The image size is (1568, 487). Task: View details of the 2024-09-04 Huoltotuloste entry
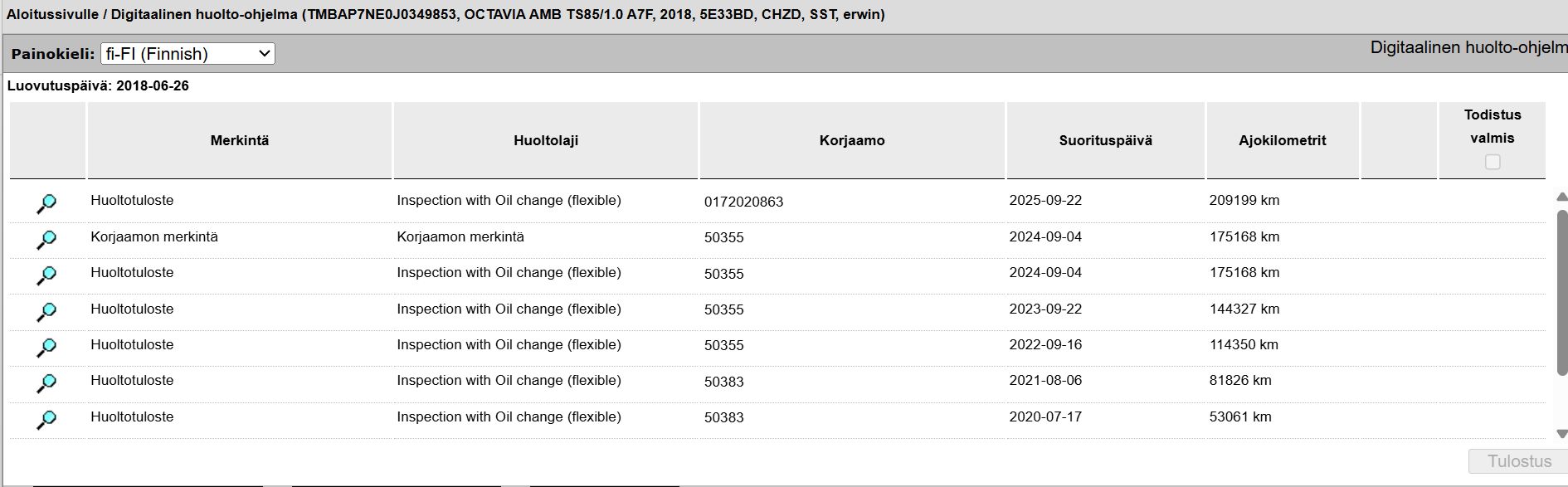click(x=46, y=275)
